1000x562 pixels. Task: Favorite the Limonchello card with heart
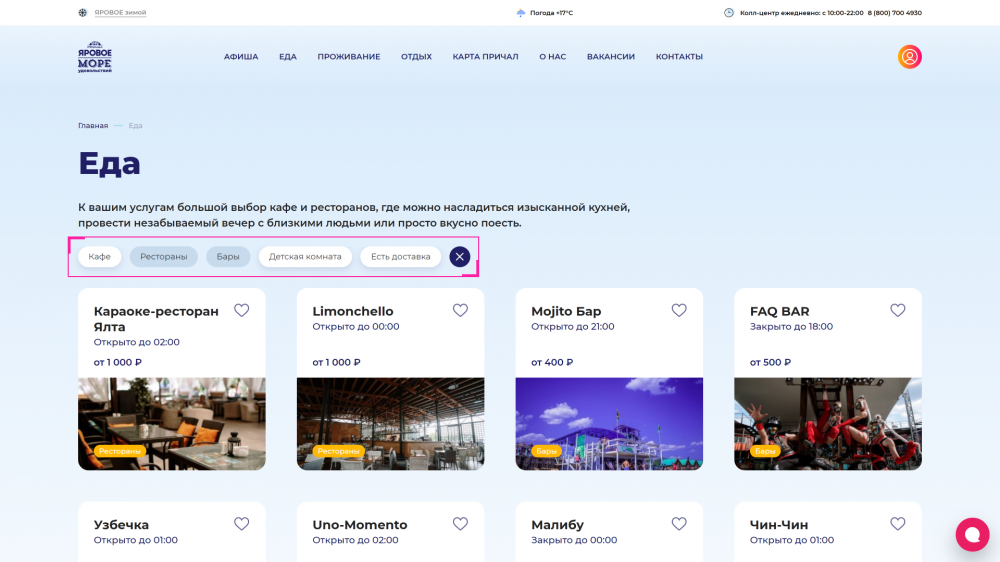(460, 311)
